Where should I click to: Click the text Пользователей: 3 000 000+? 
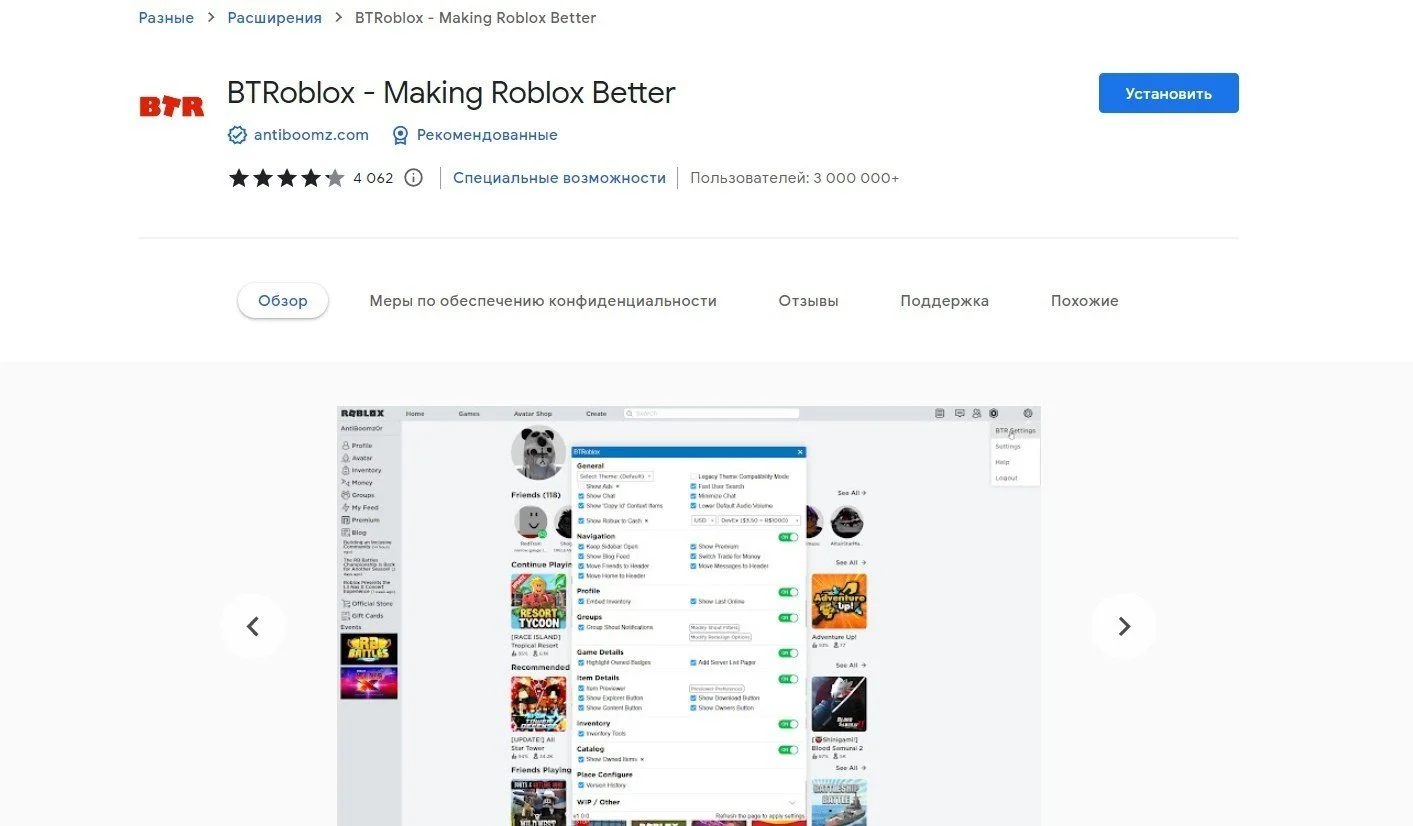pos(794,178)
